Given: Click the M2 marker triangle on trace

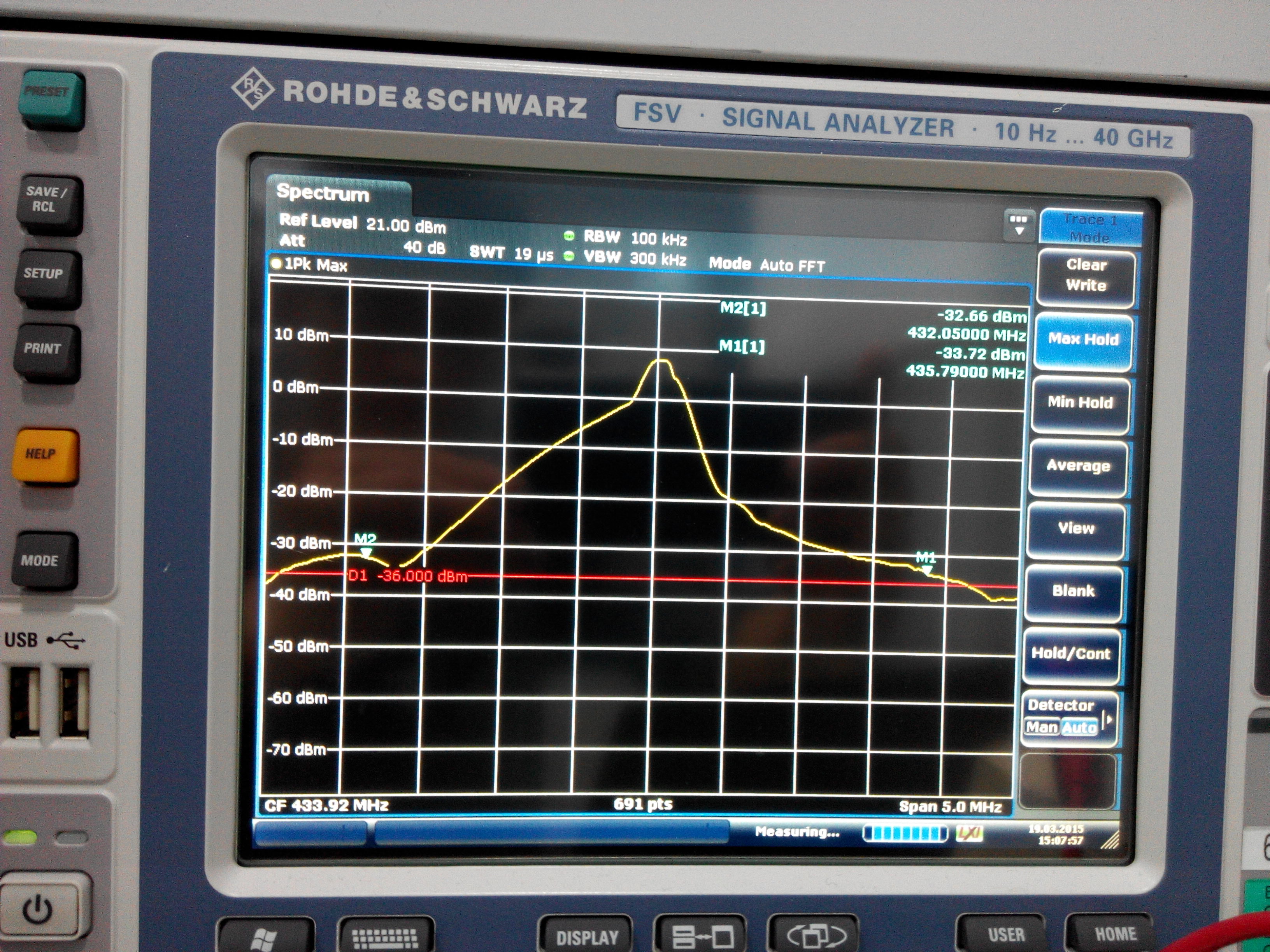Looking at the screenshot, I should pos(366,553).
